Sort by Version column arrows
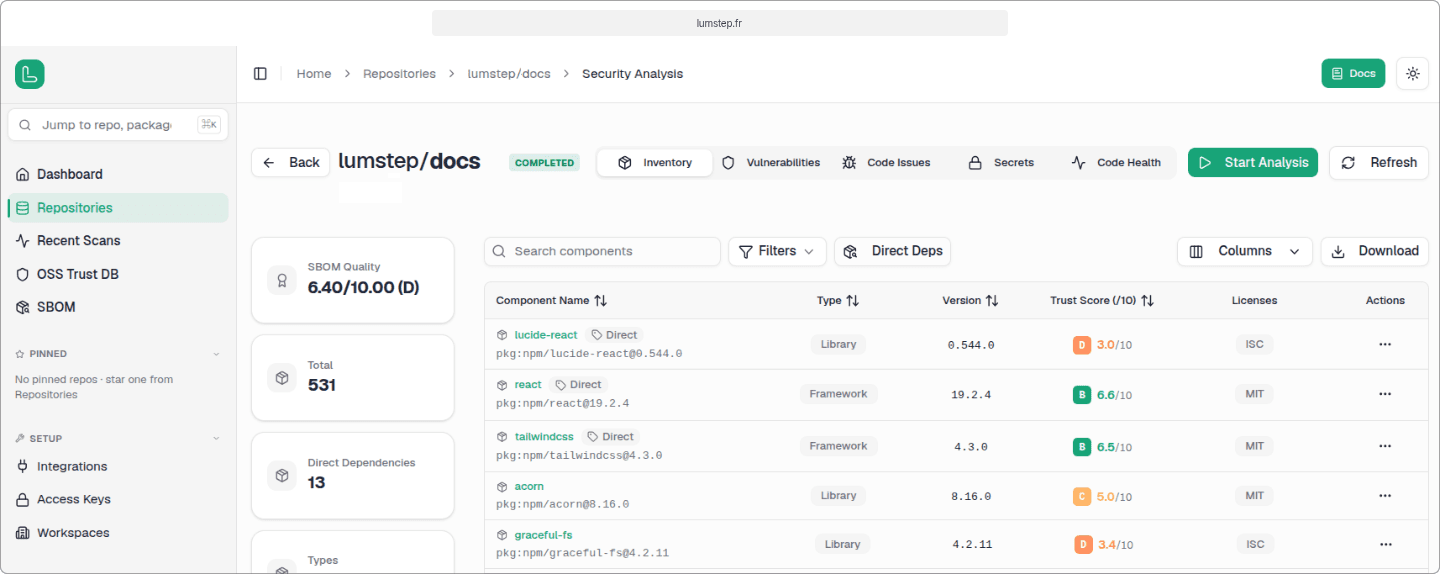1440x574 pixels. (992, 300)
